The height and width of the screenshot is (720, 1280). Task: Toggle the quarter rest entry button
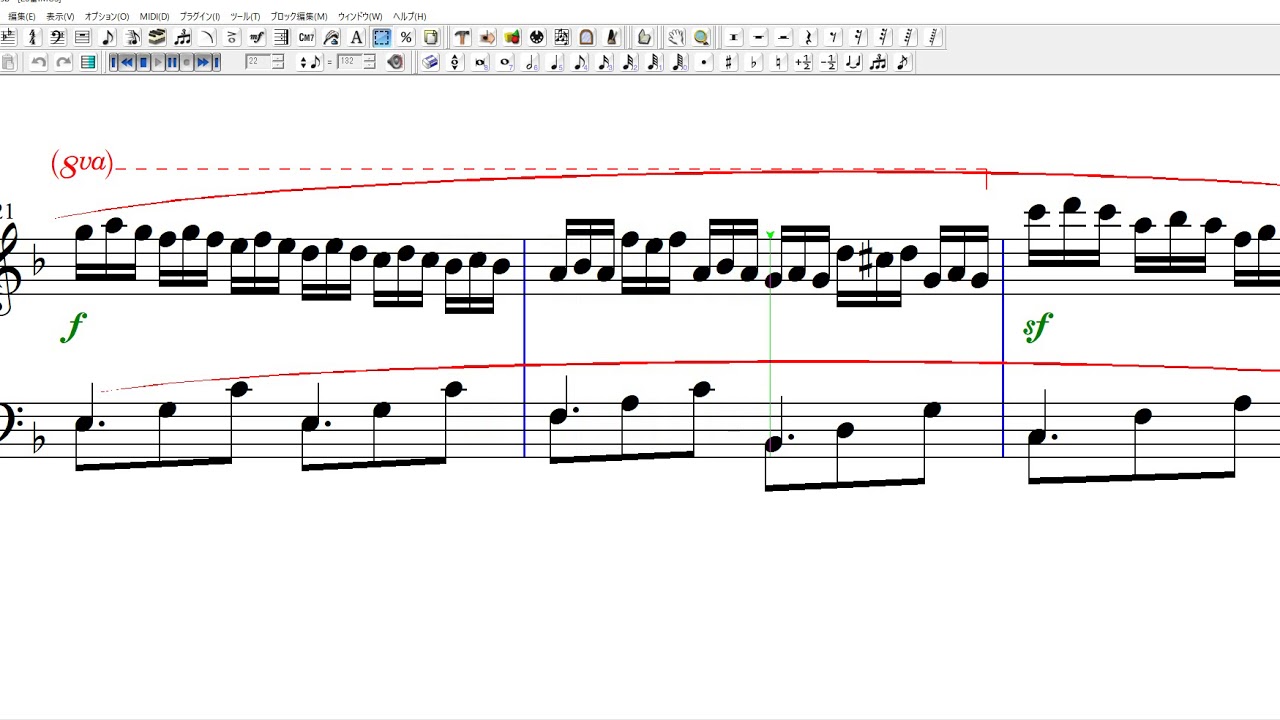pyautogui.click(x=809, y=38)
